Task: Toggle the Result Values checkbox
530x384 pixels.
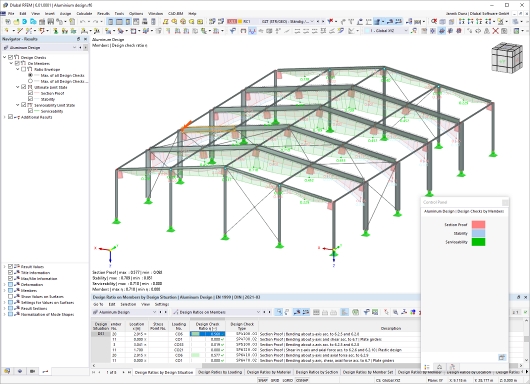Action: (x=11, y=266)
